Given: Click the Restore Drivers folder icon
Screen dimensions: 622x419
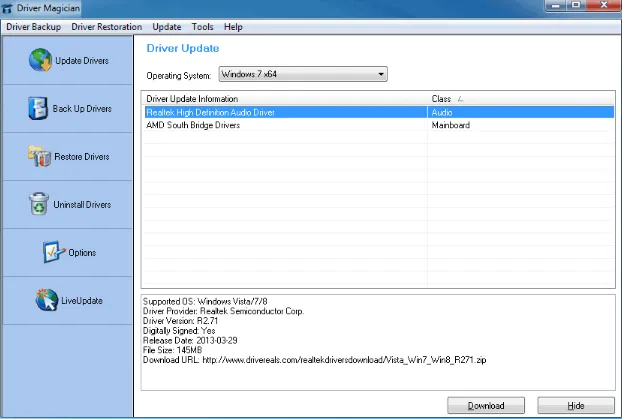Looking at the screenshot, I should click(39, 156).
